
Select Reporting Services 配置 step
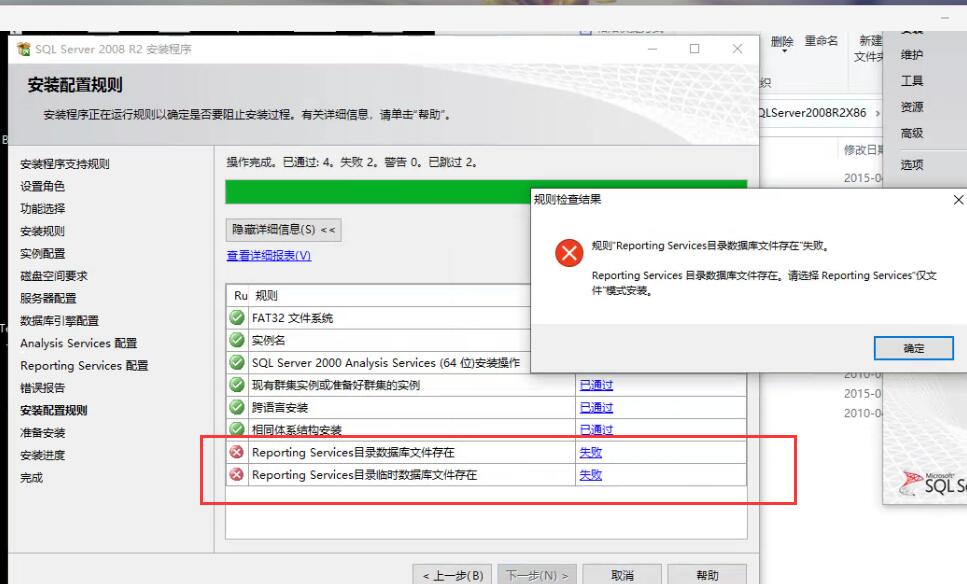(84, 366)
